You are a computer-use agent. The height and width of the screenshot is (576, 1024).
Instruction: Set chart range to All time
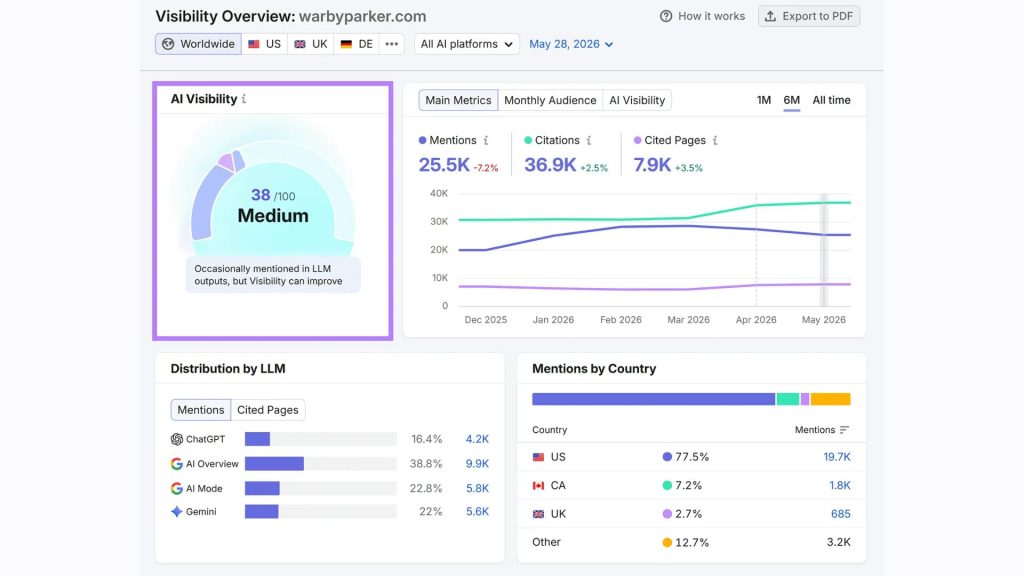831,100
